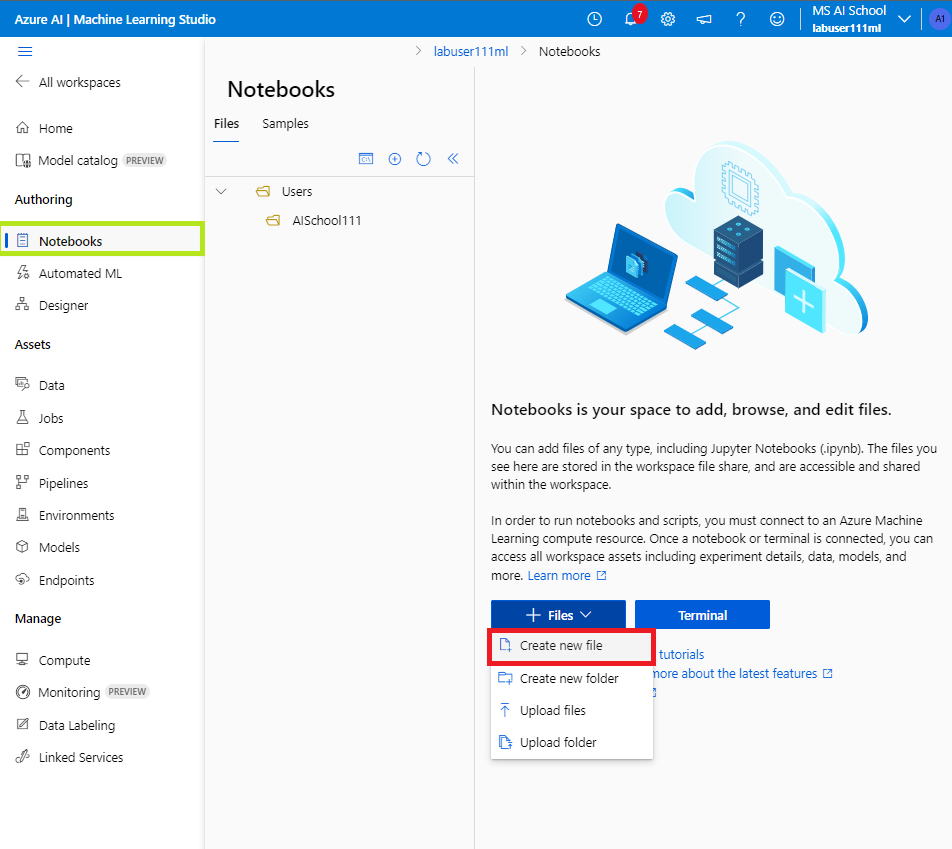This screenshot has width=952, height=849.
Task: Open notifications bell with 7 alerts
Action: click(x=631, y=19)
